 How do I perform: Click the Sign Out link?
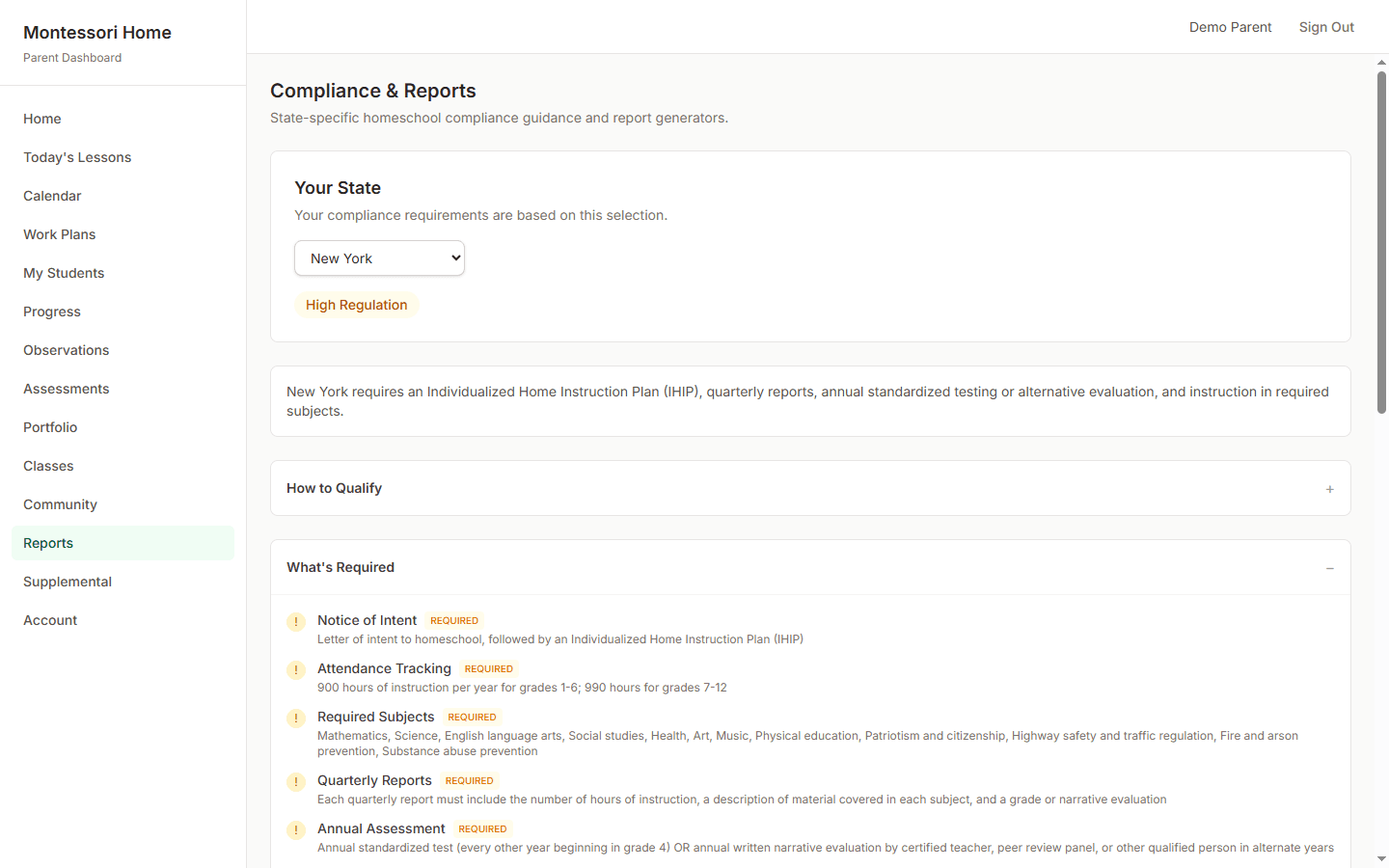(x=1326, y=27)
